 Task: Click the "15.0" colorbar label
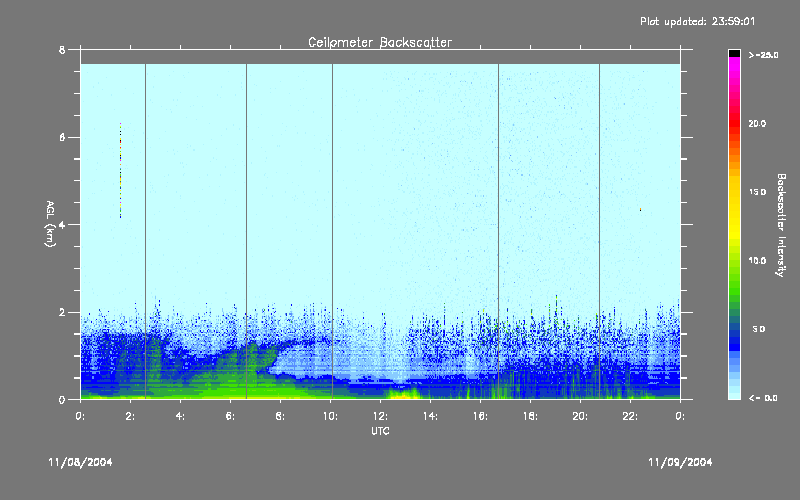757,192
